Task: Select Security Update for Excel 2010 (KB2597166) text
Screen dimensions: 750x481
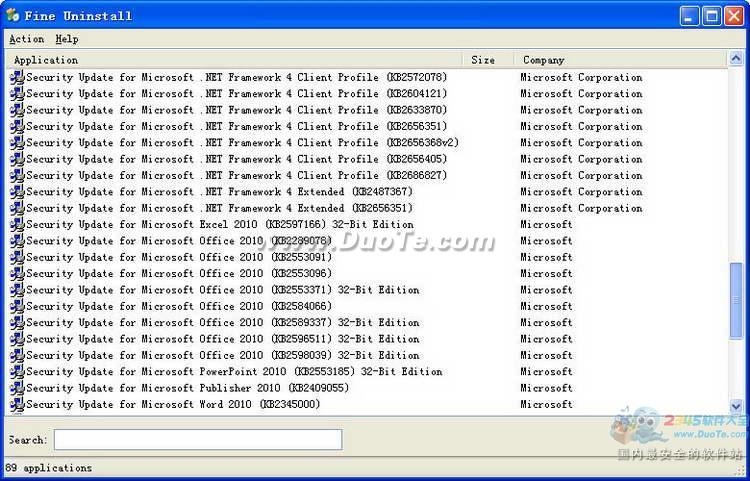Action: pos(220,224)
